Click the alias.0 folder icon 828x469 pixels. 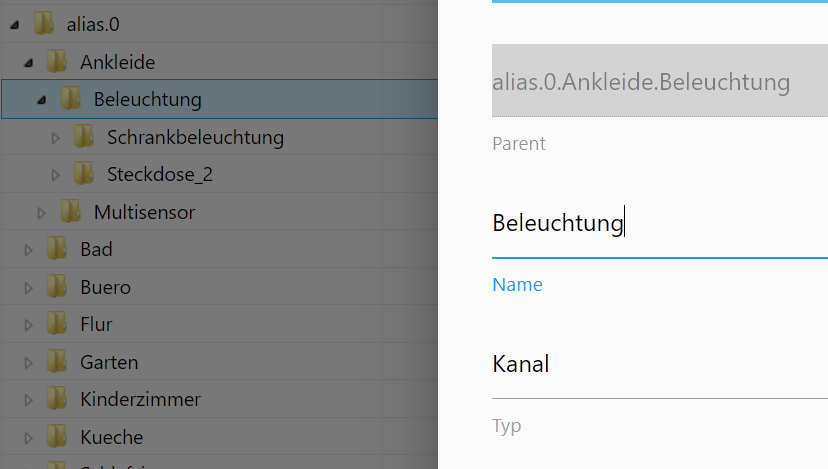pos(44,24)
